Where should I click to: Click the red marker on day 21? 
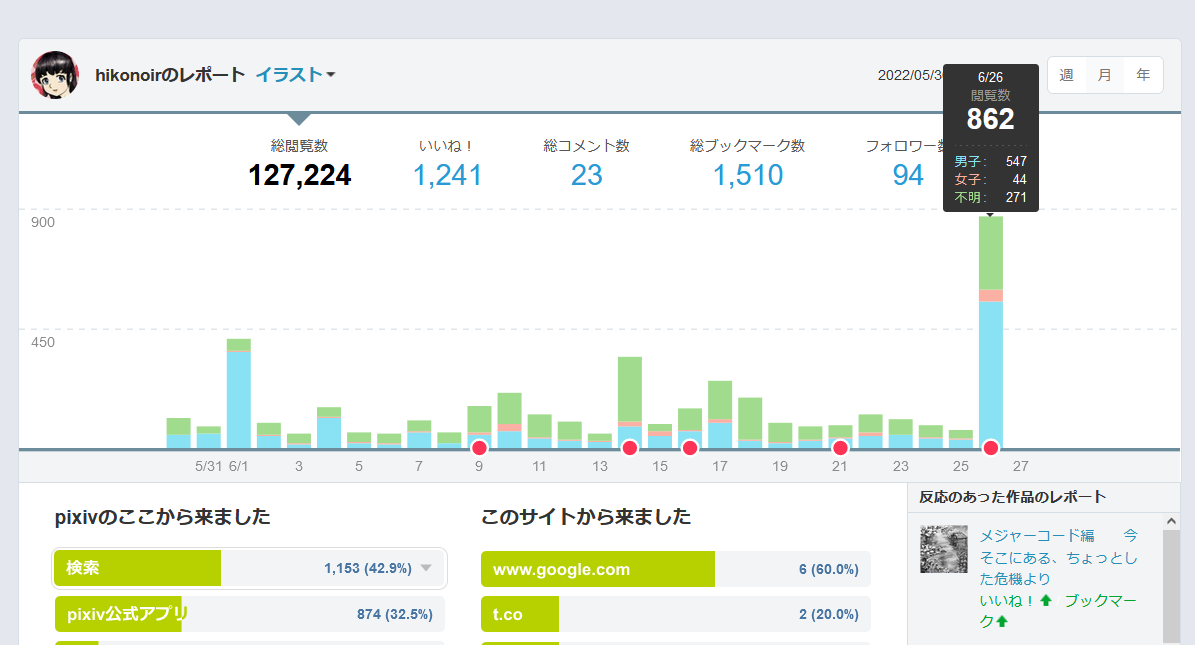(x=840, y=448)
